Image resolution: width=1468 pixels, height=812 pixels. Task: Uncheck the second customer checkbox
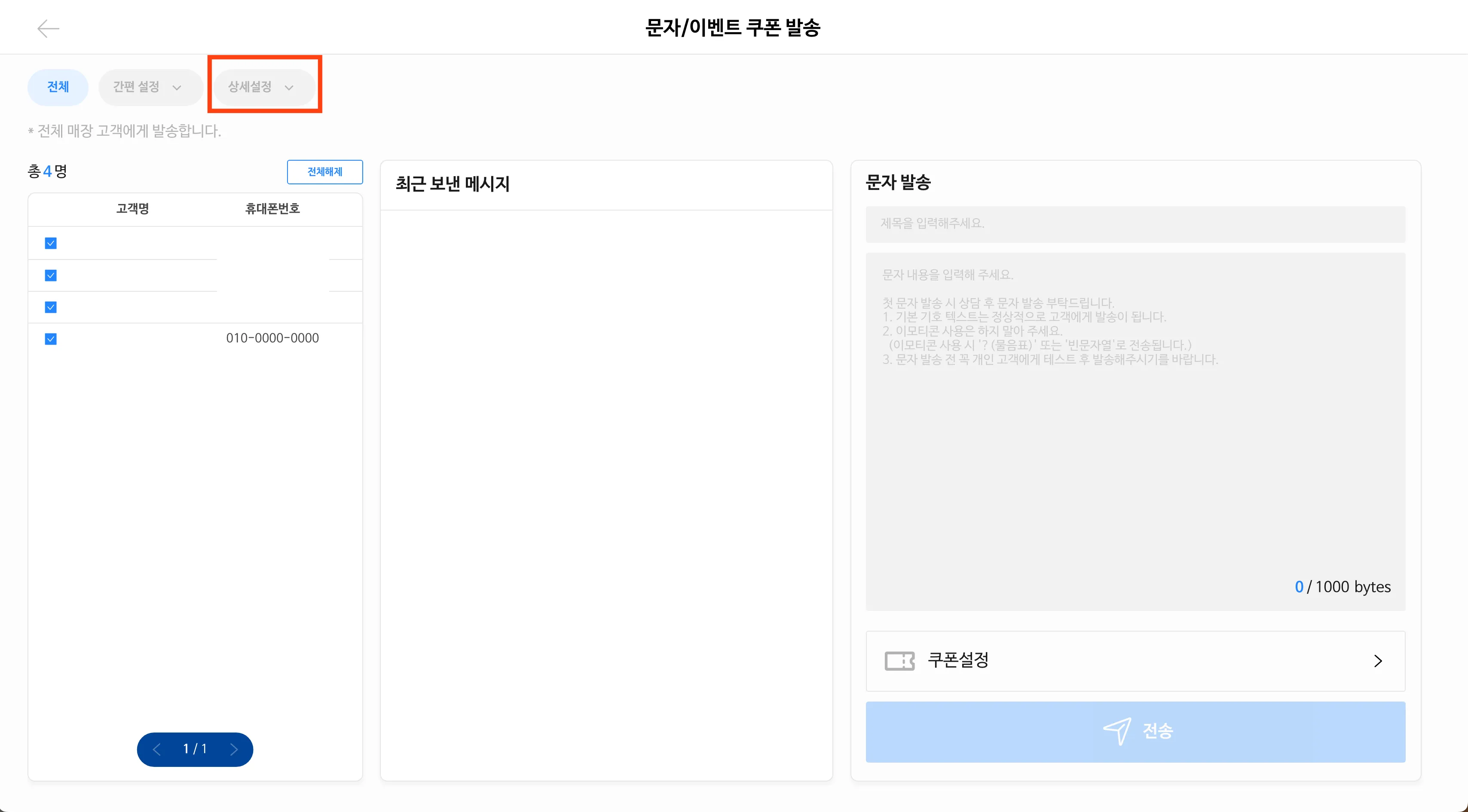click(x=51, y=276)
